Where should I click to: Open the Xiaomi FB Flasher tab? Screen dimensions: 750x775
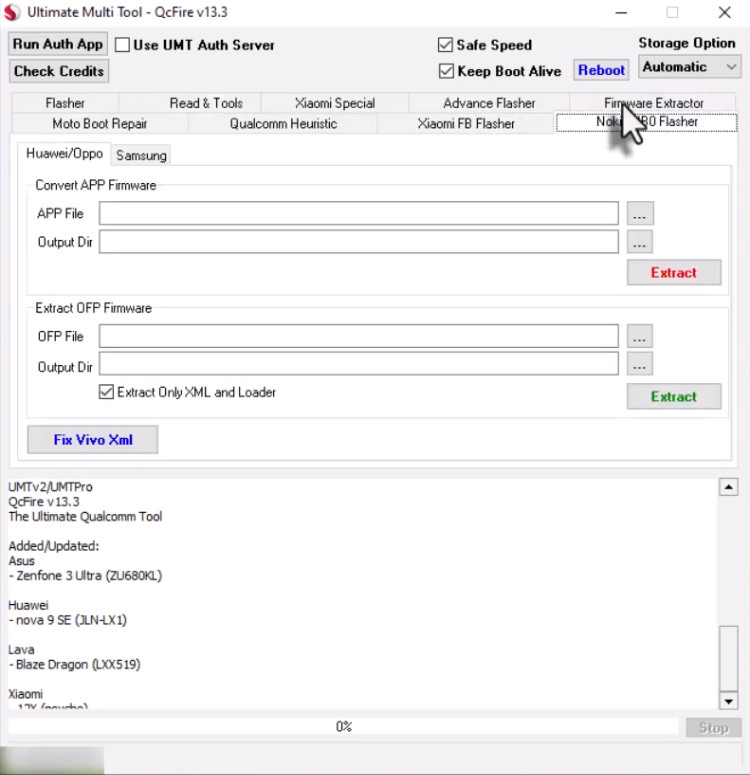pos(466,124)
